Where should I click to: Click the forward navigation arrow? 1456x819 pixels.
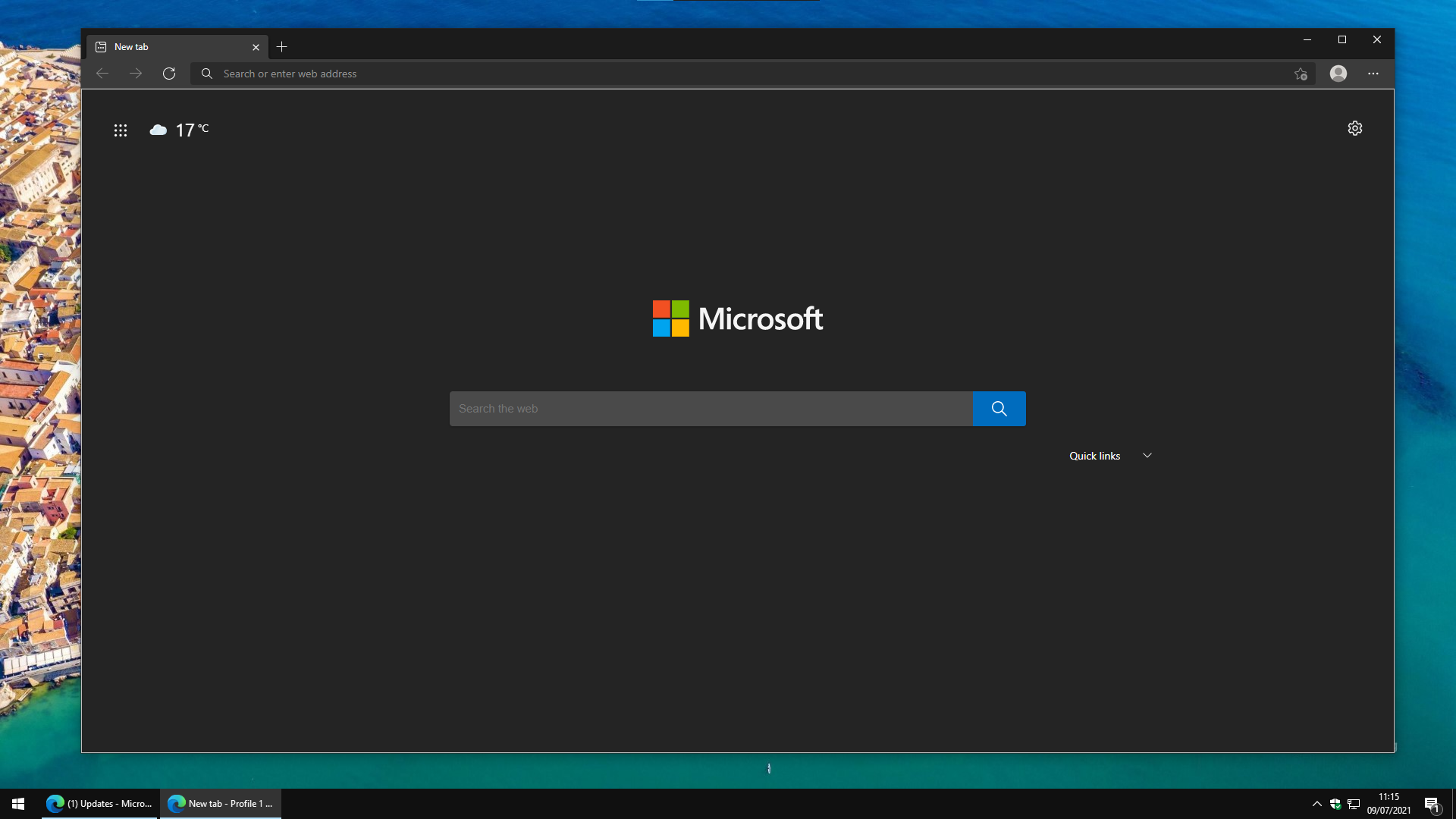click(136, 74)
